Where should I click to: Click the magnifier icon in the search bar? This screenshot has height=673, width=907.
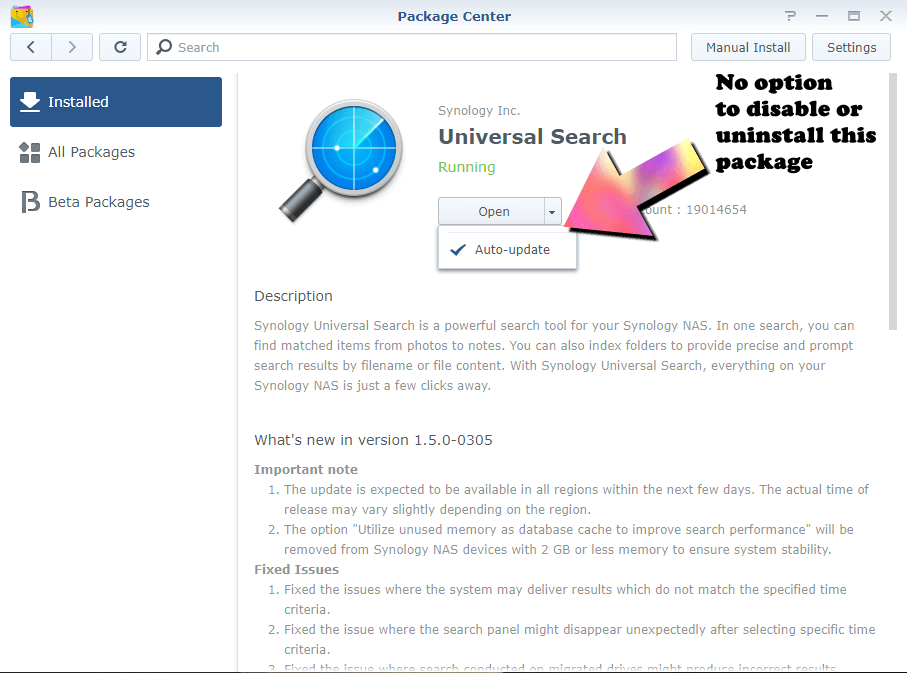point(164,47)
